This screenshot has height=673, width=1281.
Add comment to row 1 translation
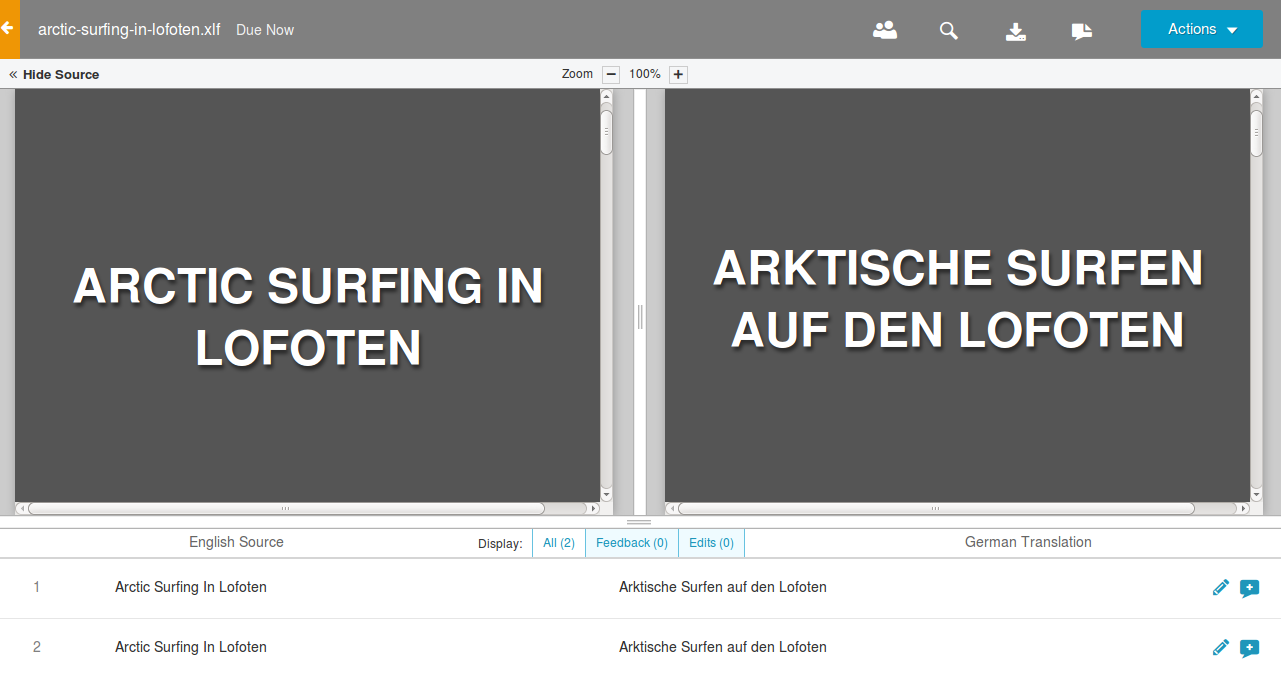click(x=1249, y=588)
